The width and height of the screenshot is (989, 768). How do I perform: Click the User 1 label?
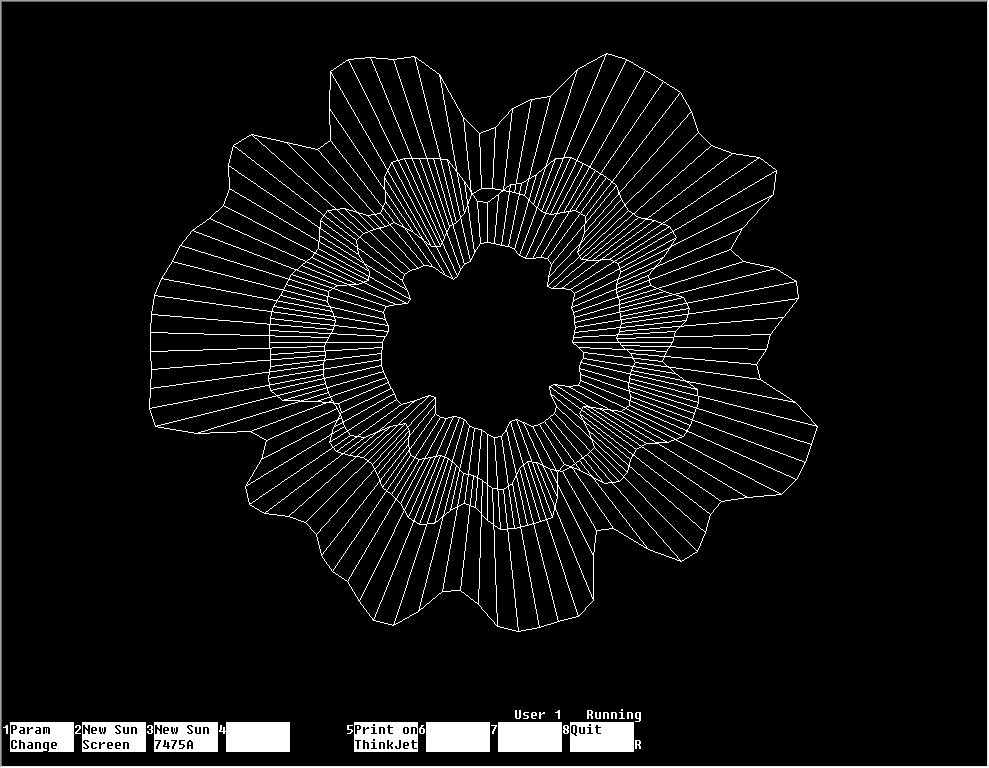[538, 715]
